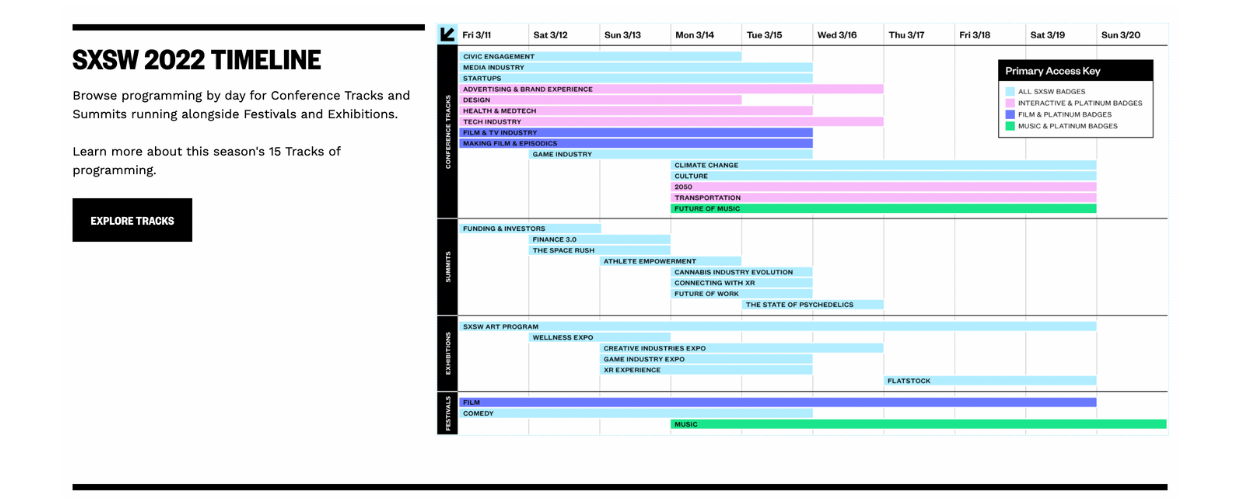The height and width of the screenshot is (500, 1240).
Task: Click the Wellness Expo bar
Action: [600, 338]
